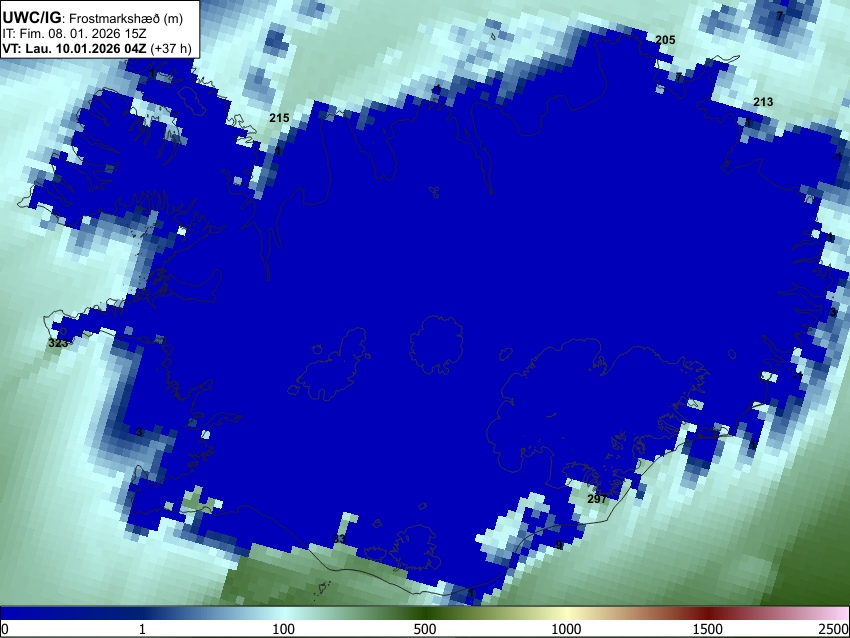Click the map value '323'

(58, 343)
